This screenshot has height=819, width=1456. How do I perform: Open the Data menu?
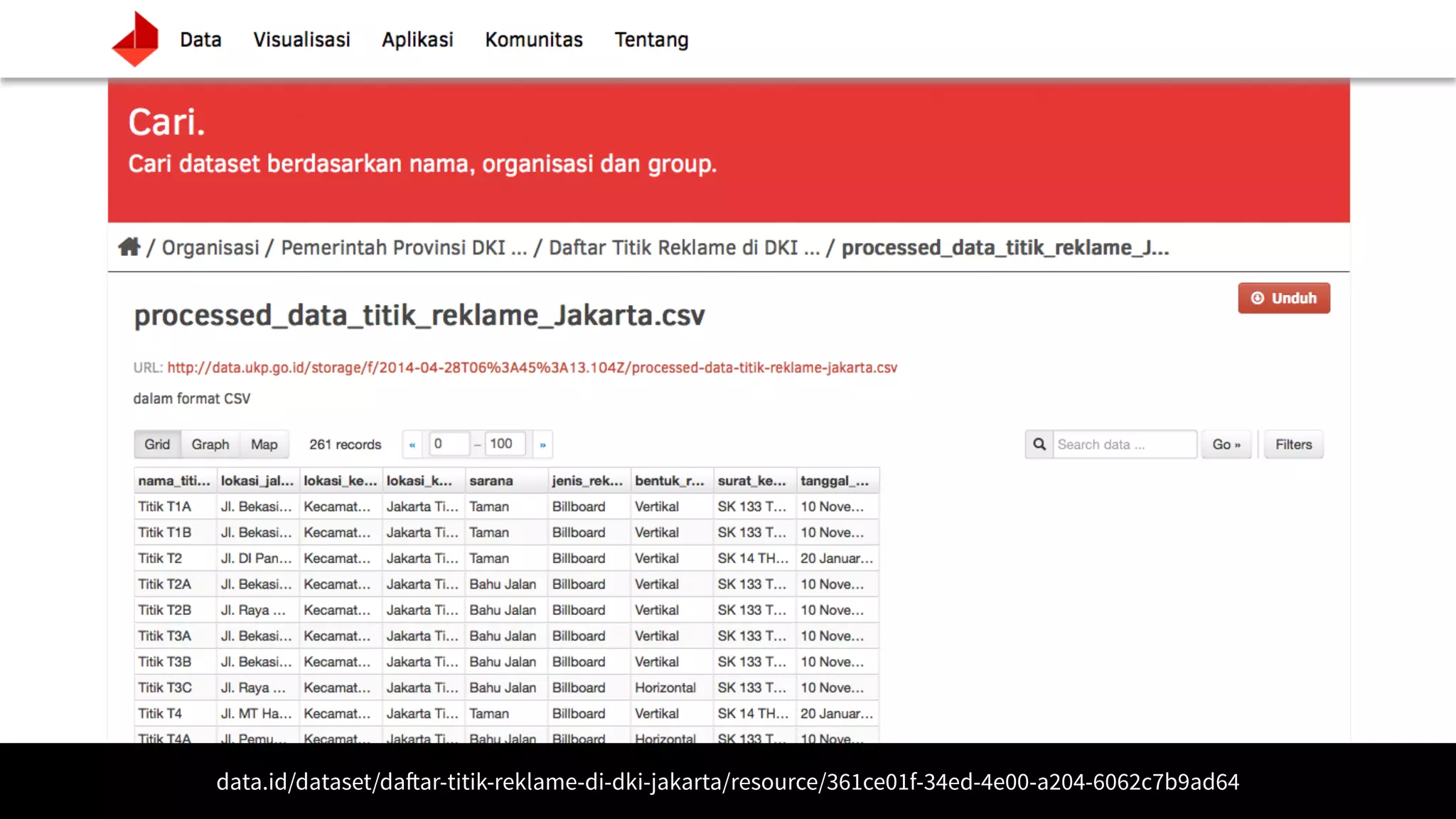coord(200,40)
